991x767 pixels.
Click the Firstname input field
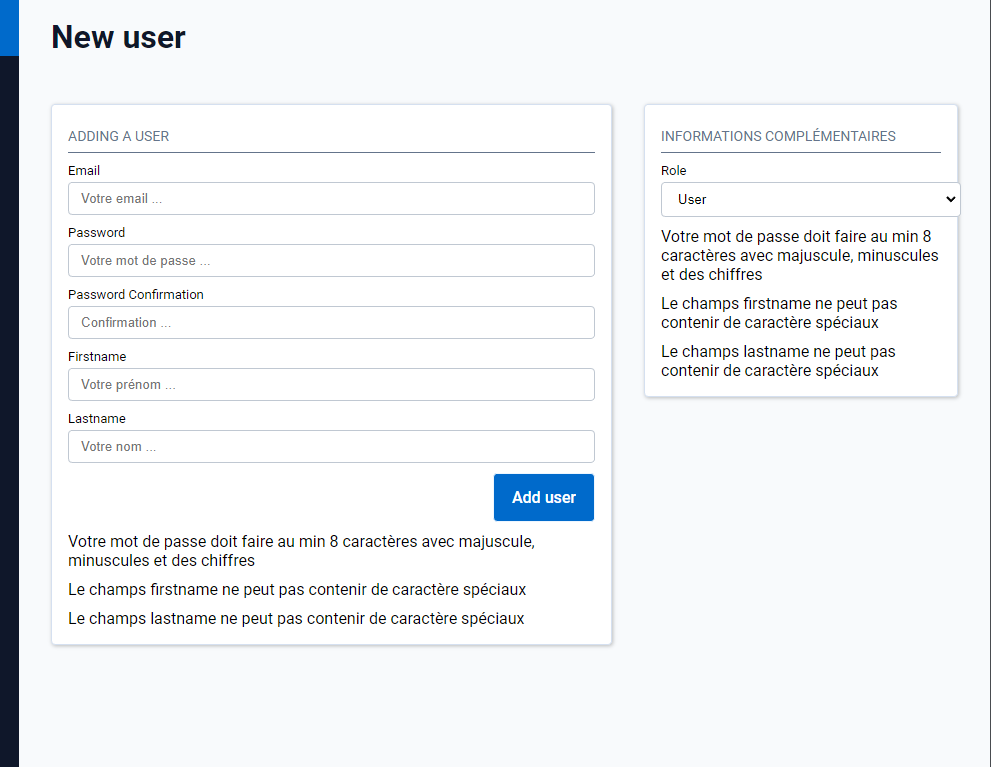click(x=330, y=384)
